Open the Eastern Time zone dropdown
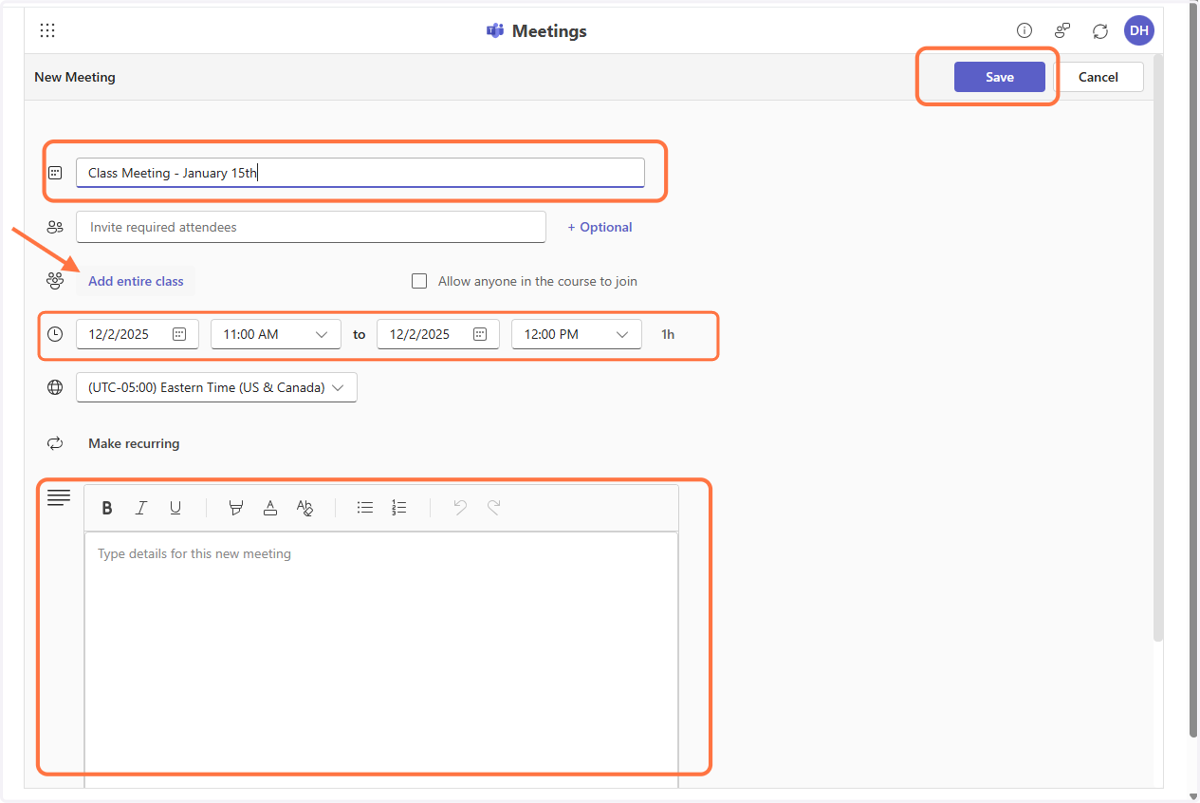Image resolution: width=1200 pixels, height=803 pixels. [x=216, y=388]
